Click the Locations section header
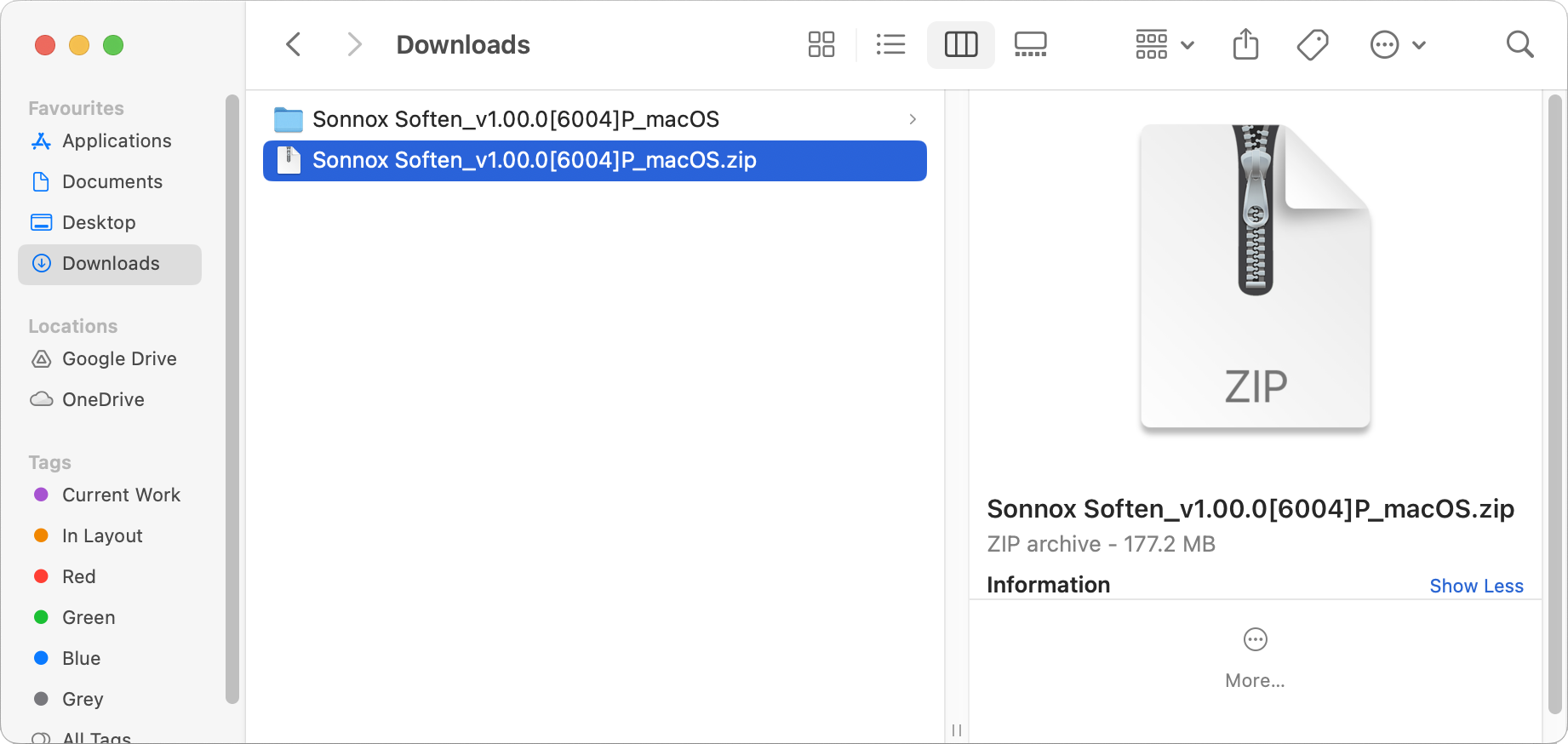 coord(72,326)
